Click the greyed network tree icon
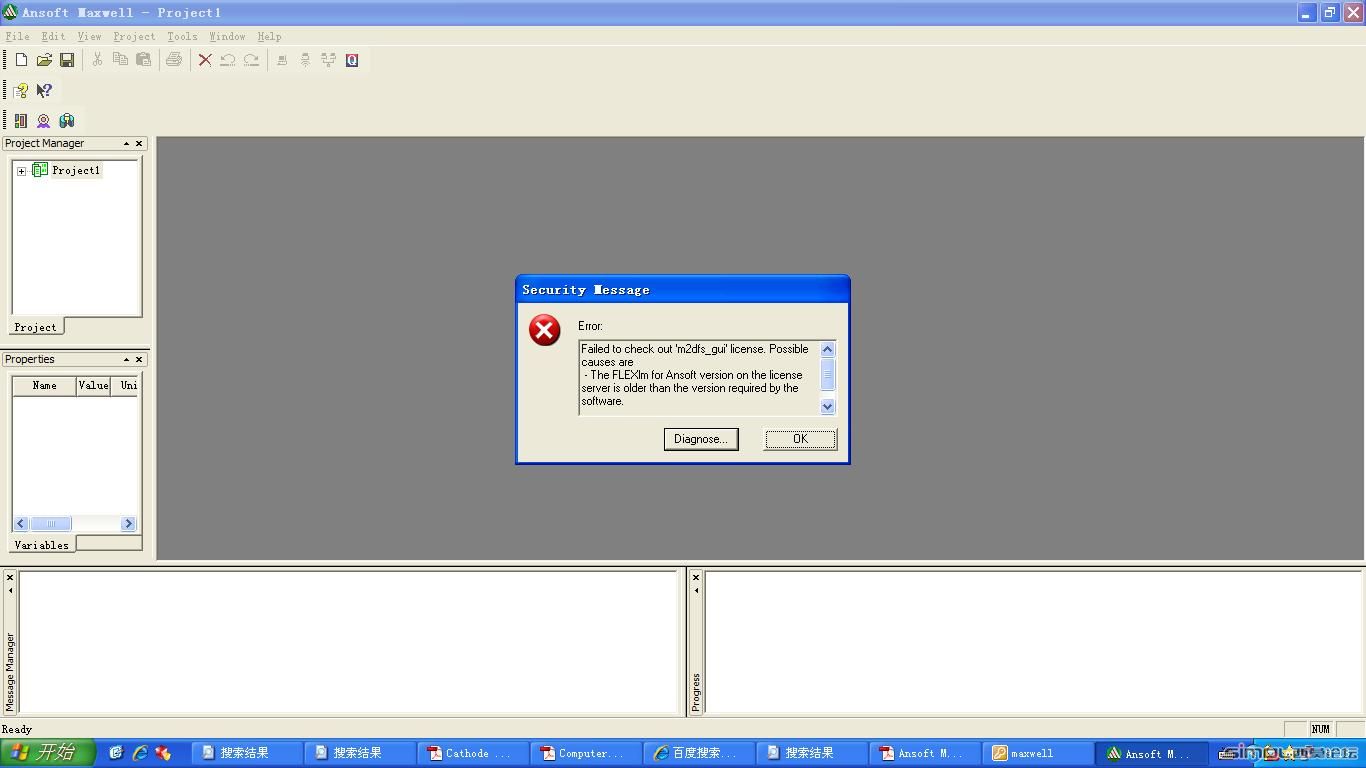Viewport: 1366px width, 768px height. (x=328, y=60)
